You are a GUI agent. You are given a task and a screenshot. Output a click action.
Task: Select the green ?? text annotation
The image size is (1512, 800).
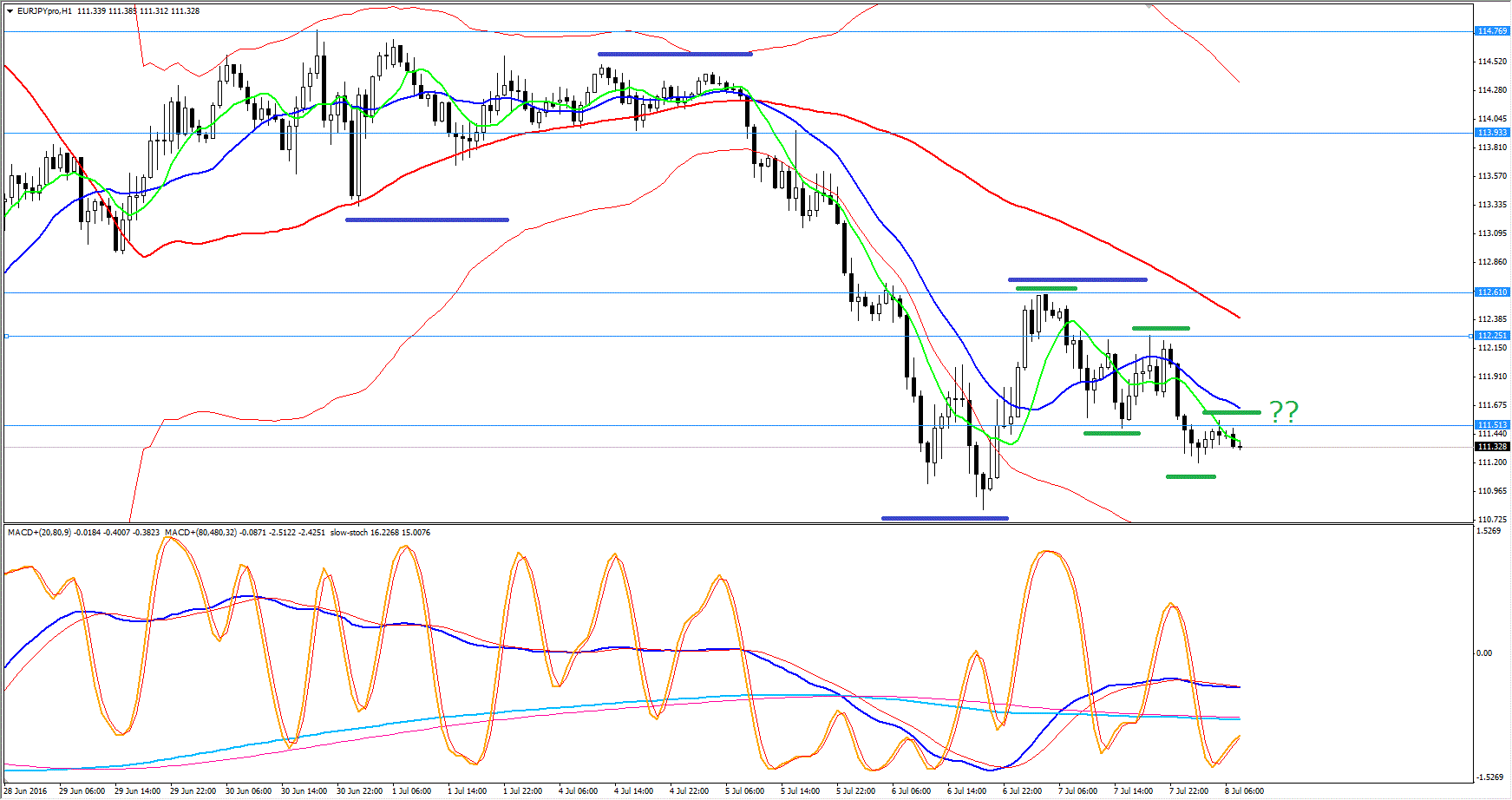pyautogui.click(x=1284, y=412)
